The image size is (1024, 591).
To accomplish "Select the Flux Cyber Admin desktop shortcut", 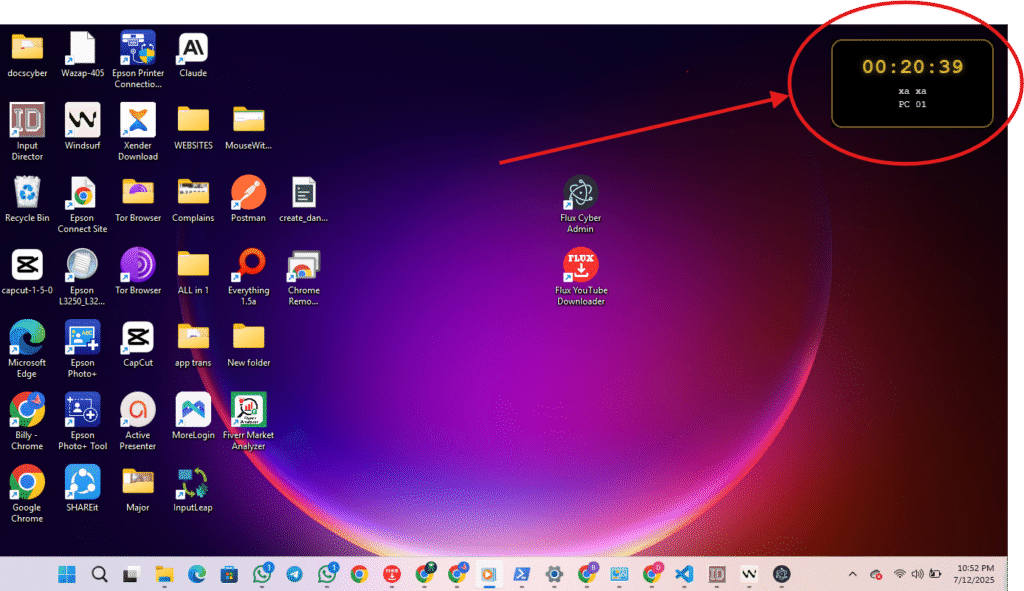I will tap(581, 193).
